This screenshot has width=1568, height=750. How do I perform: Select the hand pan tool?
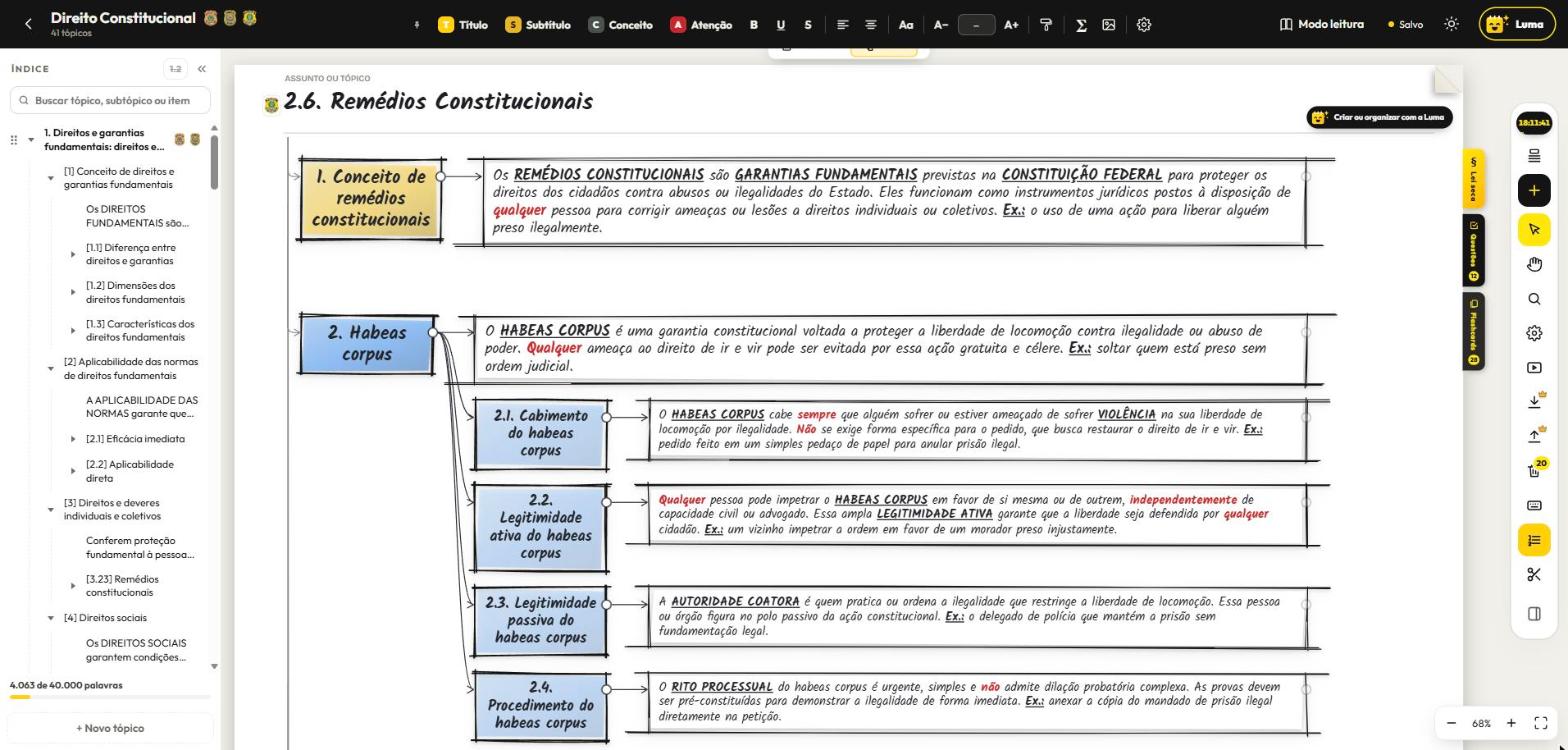[1534, 264]
